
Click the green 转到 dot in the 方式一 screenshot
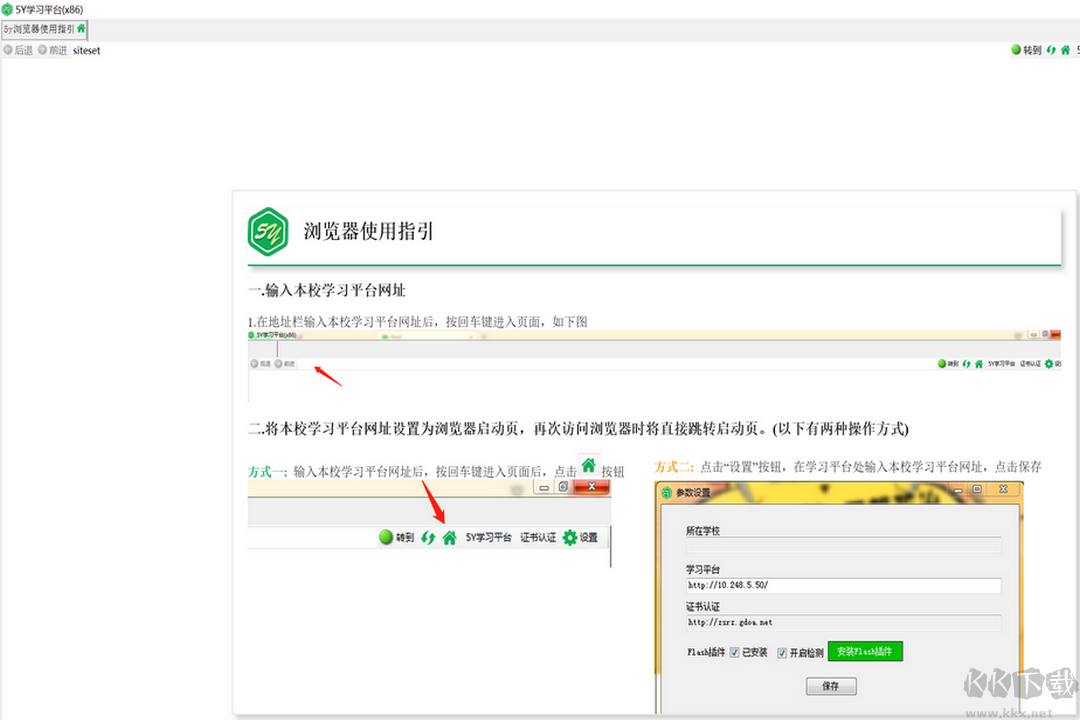(386, 537)
